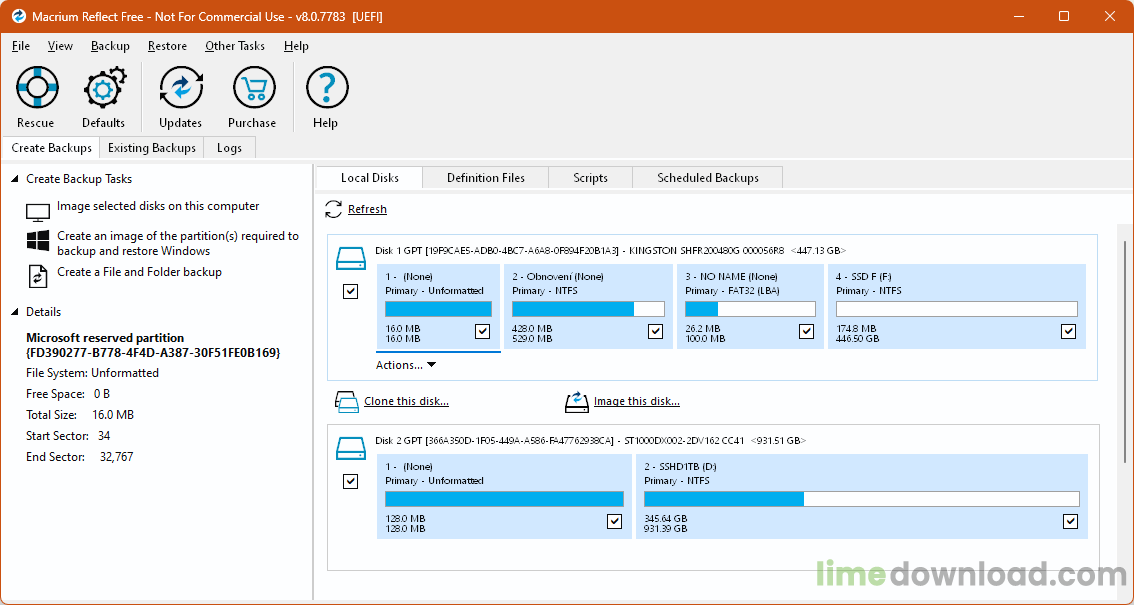The image size is (1134, 605).
Task: Switch to the Scheduled Backups tab
Action: 708,178
